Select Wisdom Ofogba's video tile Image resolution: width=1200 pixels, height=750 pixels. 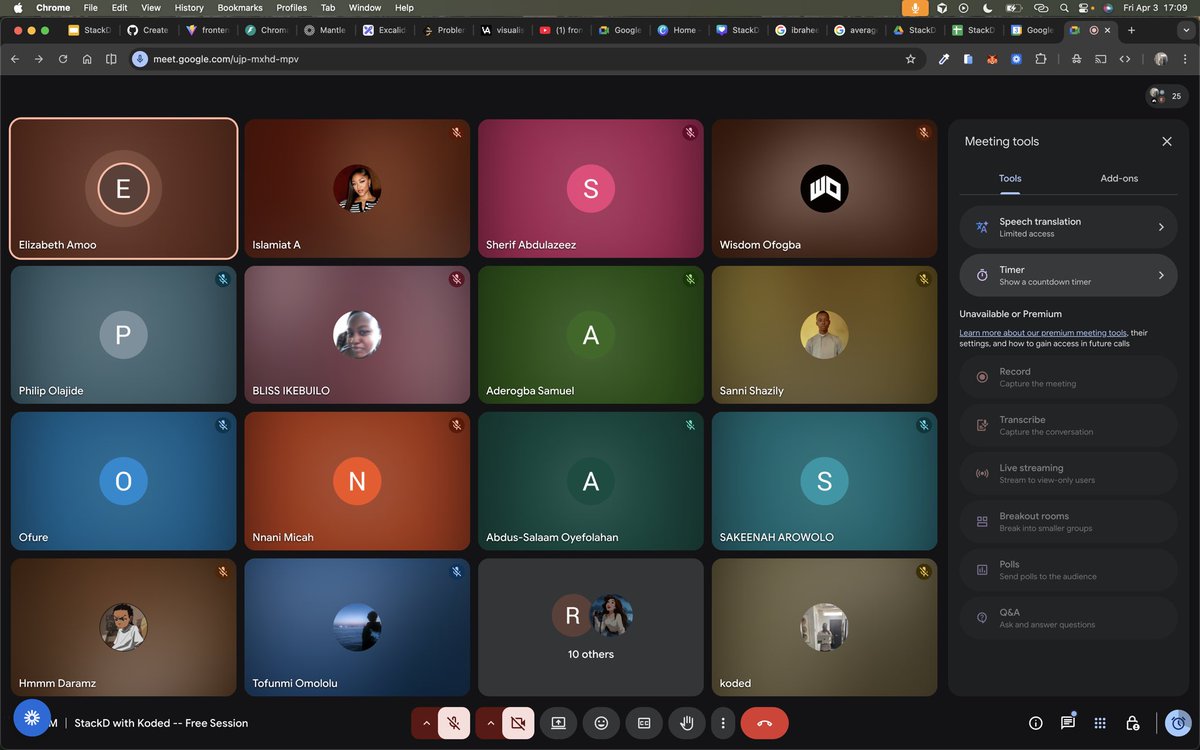824,189
